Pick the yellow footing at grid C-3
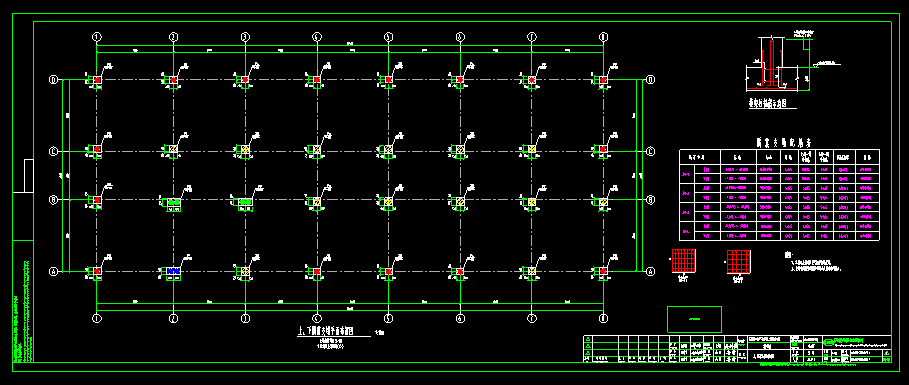Viewport: 909px width, 385px height. [245, 149]
